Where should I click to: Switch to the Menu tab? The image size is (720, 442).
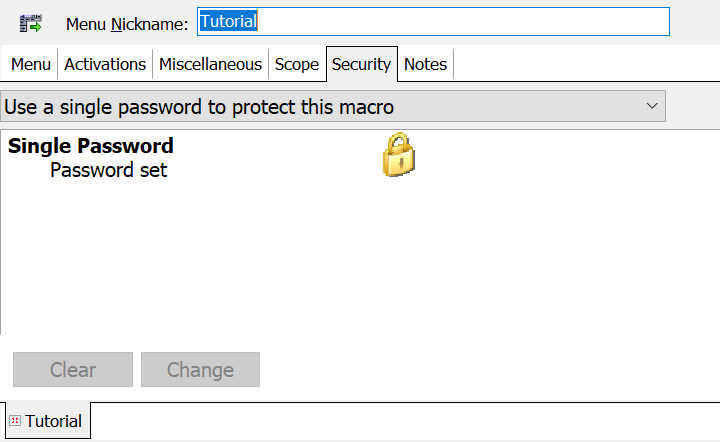31,64
